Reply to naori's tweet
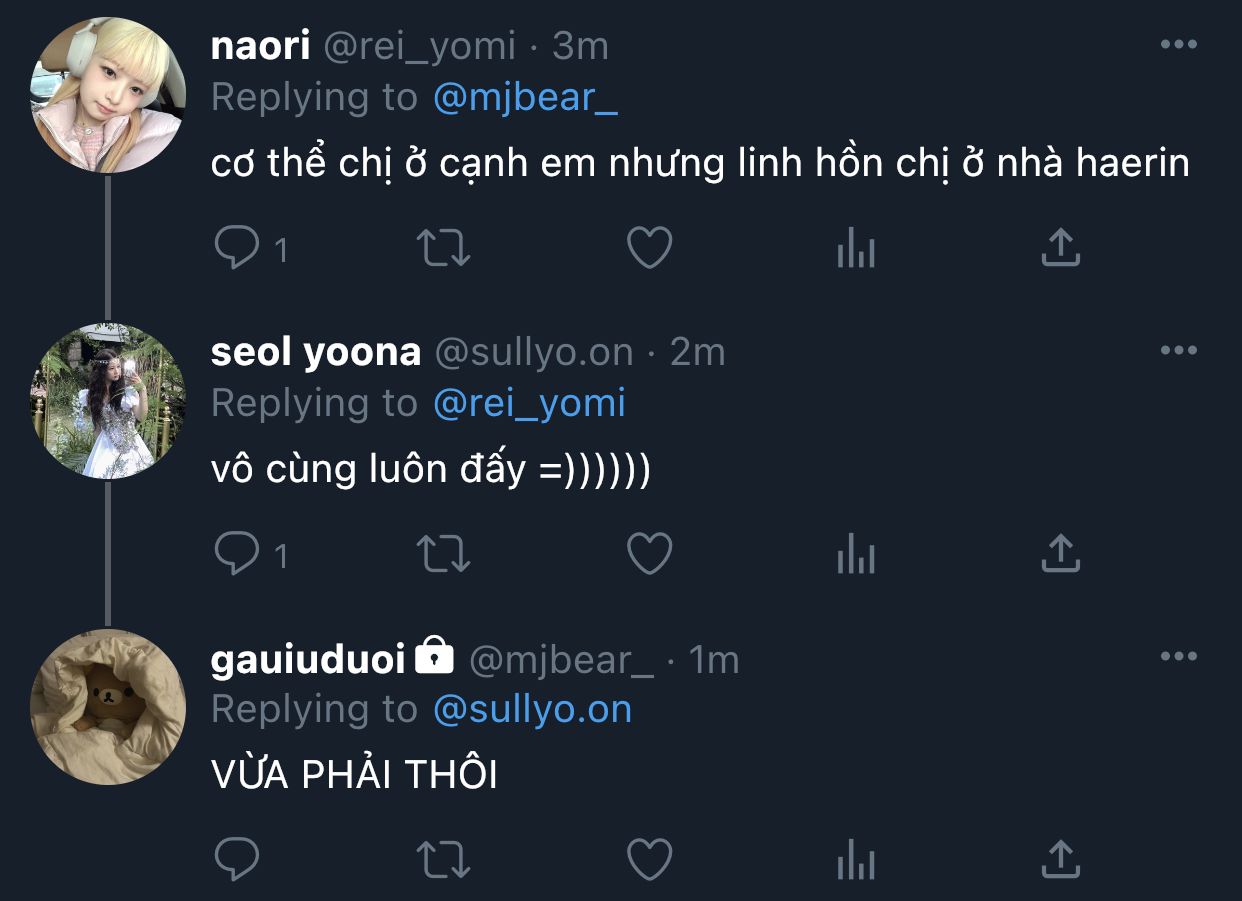Screen dimensions: 1242x901 (x=237, y=248)
